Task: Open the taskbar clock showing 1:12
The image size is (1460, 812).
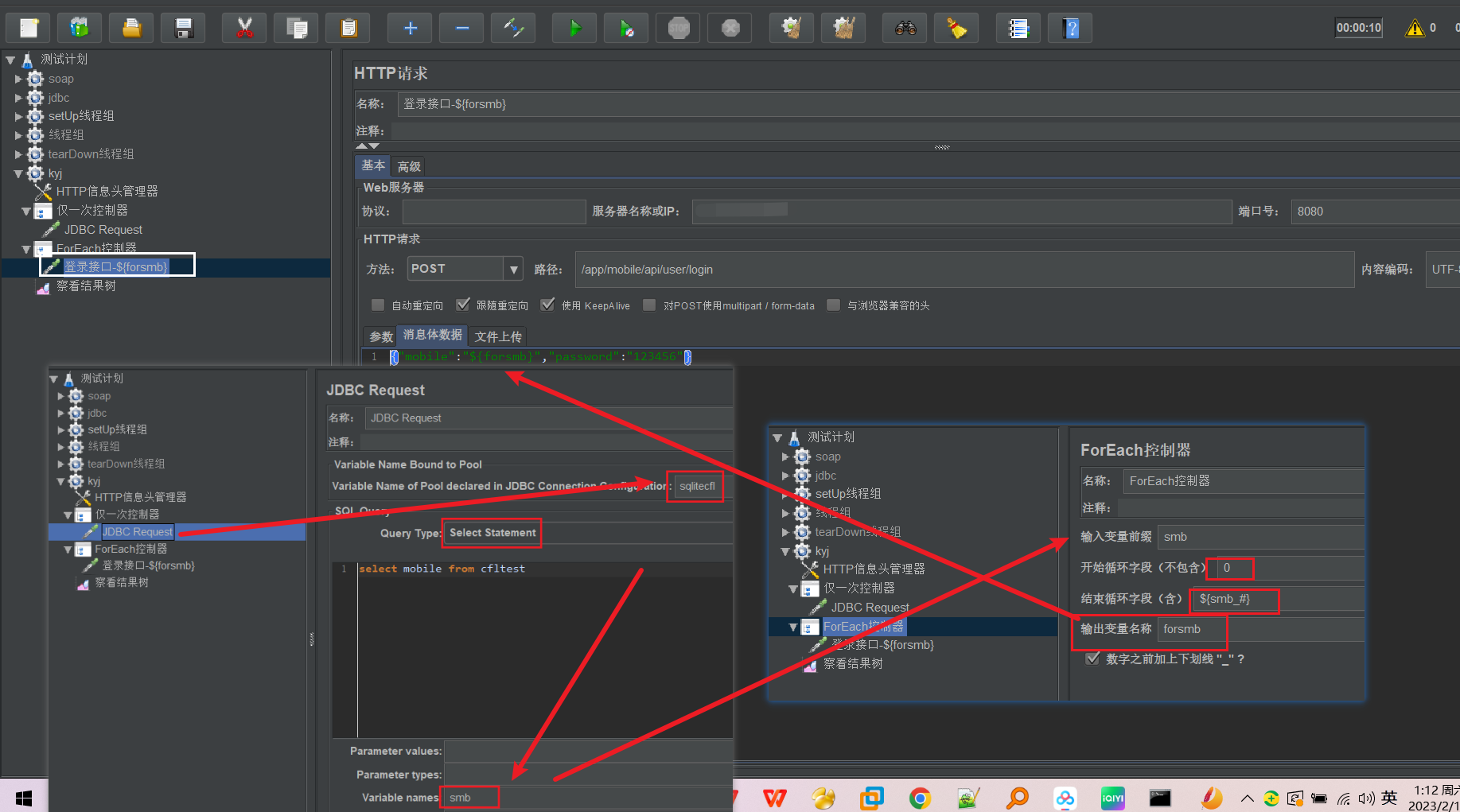Action: pos(1435,798)
